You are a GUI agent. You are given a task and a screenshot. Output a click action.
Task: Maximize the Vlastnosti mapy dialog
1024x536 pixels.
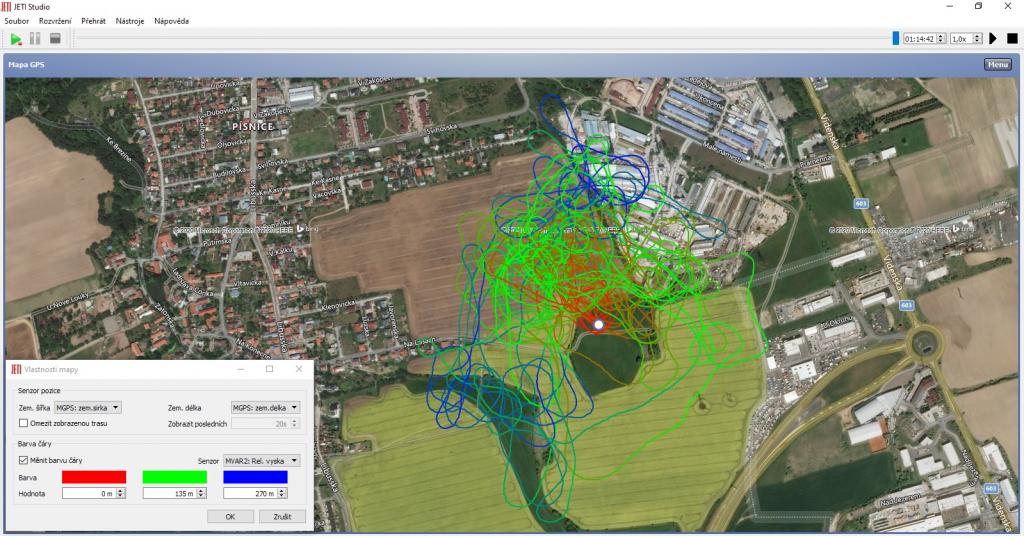coord(269,369)
